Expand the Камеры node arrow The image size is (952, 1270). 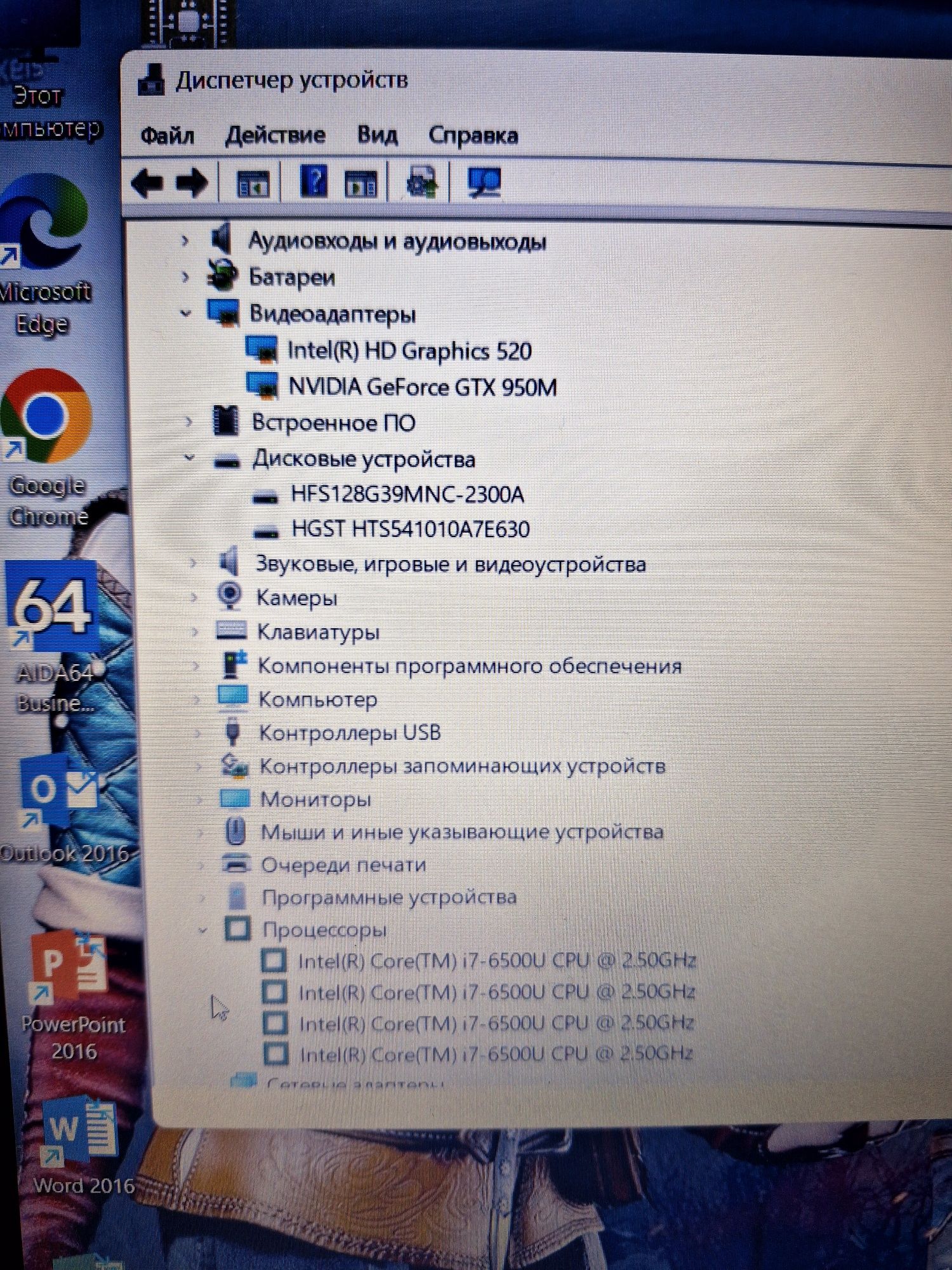coord(194,597)
